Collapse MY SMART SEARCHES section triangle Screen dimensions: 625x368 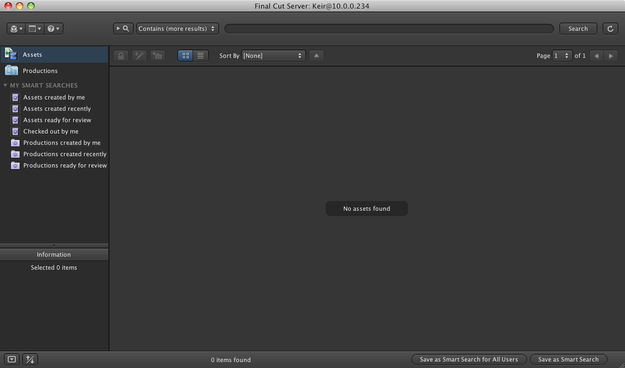[x=5, y=85]
